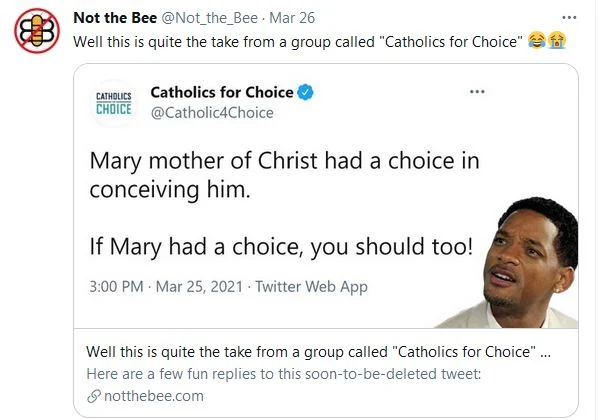
Task: Click the "Twitter Web App" source label
Action: point(311,287)
